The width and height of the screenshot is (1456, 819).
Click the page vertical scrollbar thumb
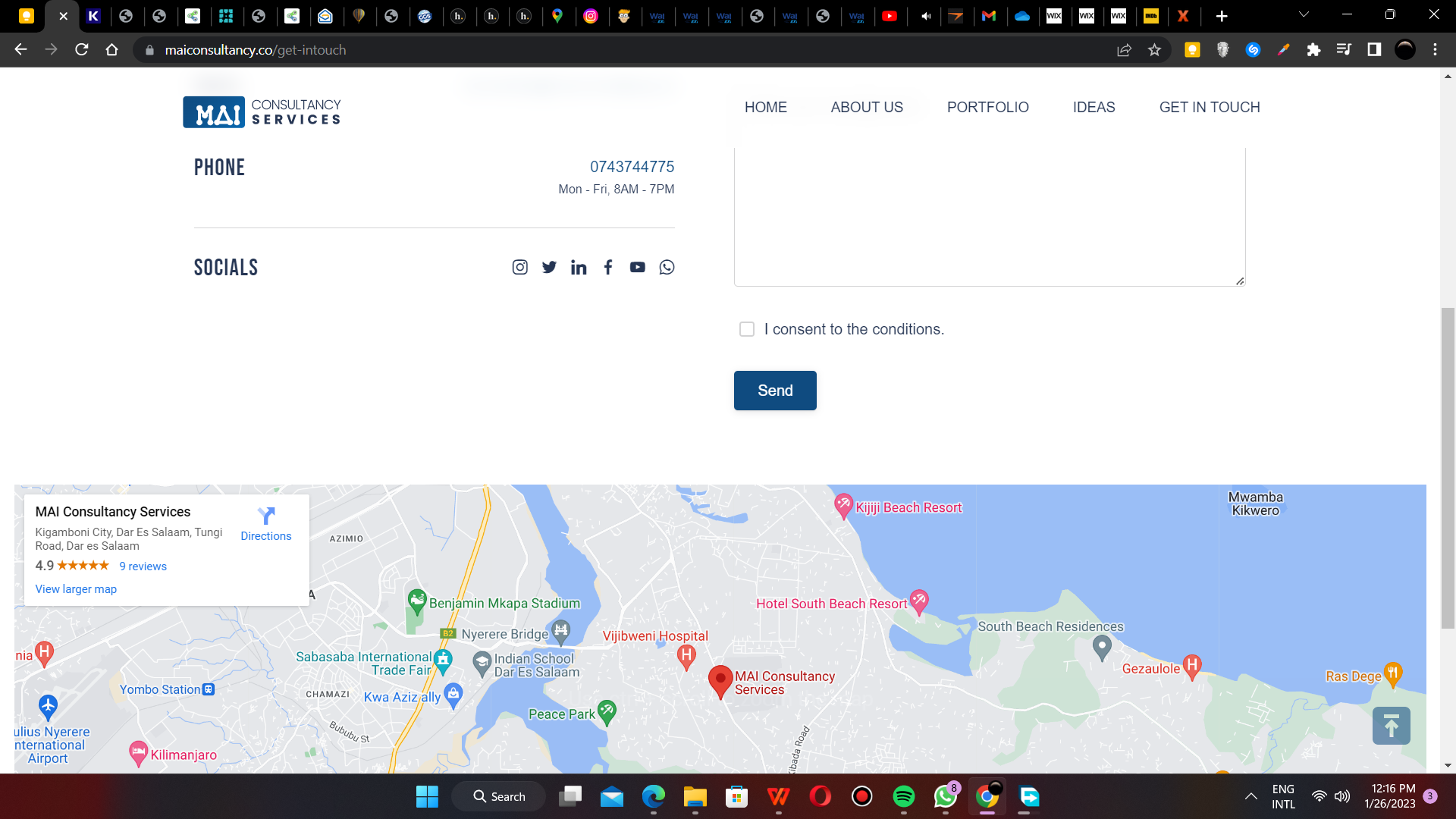click(x=1448, y=467)
